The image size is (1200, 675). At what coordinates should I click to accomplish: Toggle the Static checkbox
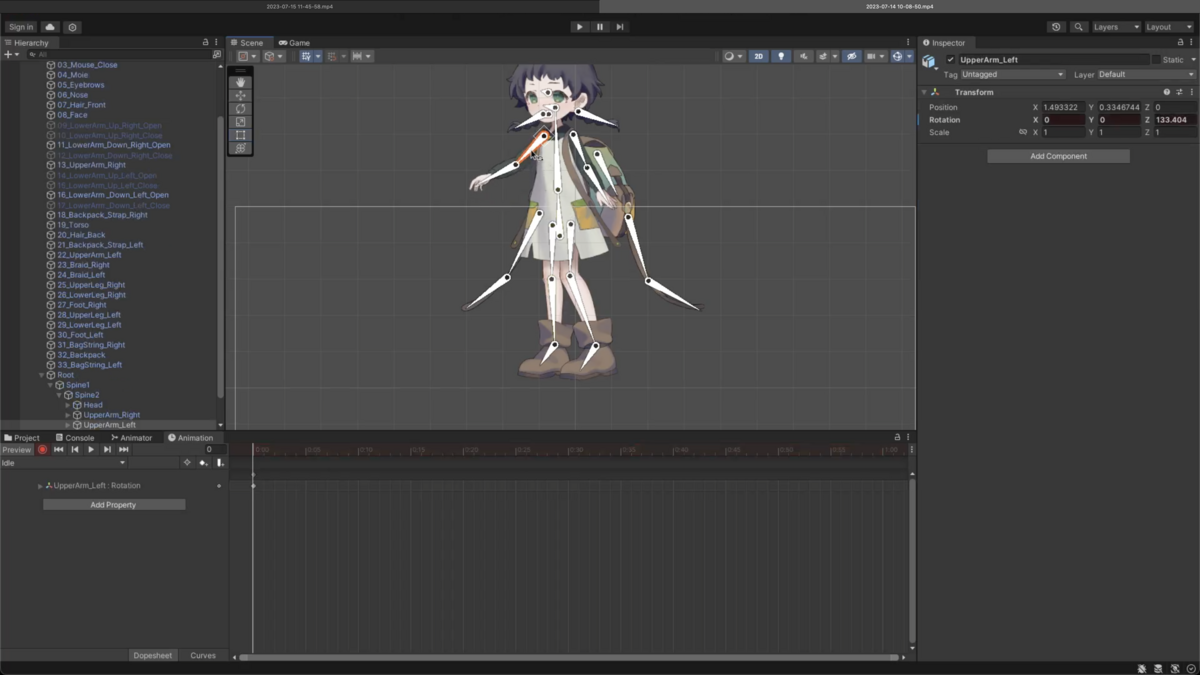pos(1156,60)
